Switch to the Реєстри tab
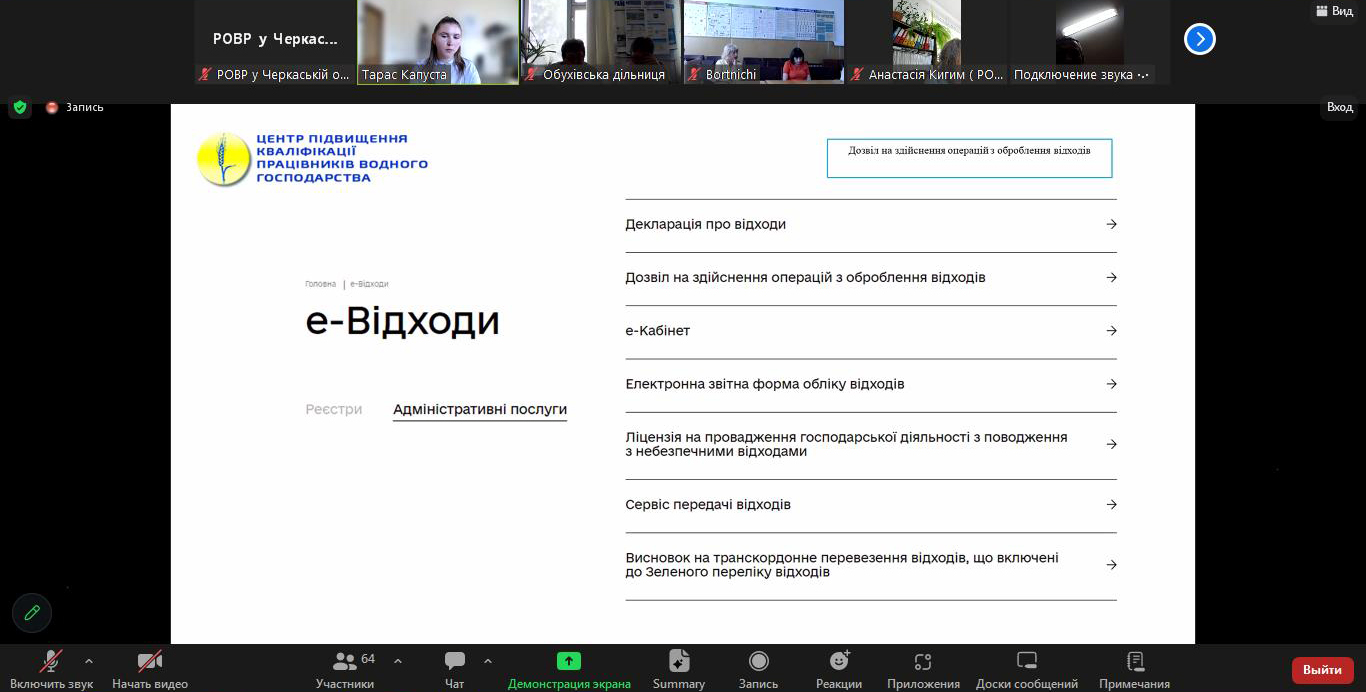The height and width of the screenshot is (692, 1366). pos(334,409)
